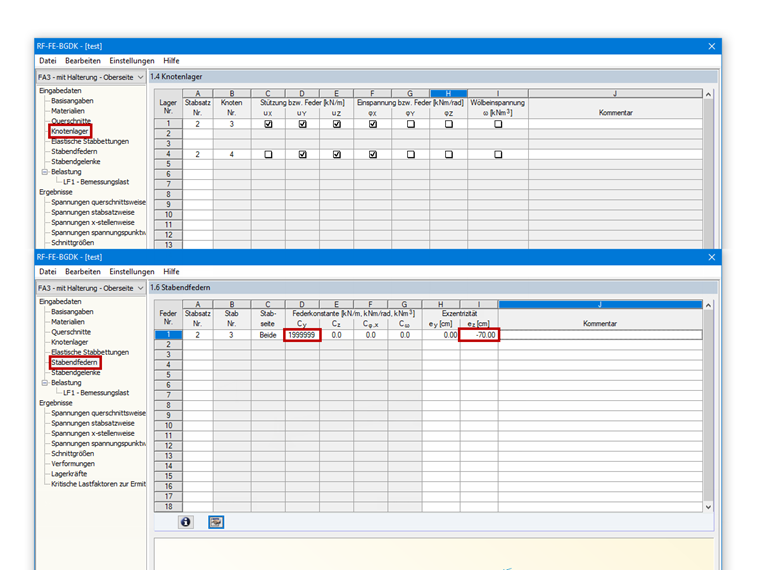Click ez cell with value -70.00
The height and width of the screenshot is (570, 760).
tap(479, 335)
